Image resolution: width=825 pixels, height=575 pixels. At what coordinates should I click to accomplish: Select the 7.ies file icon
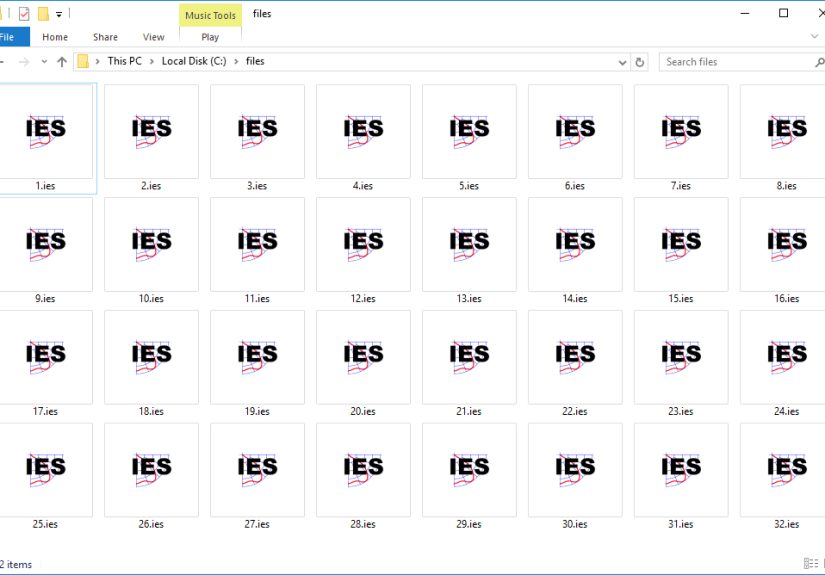pyautogui.click(x=681, y=132)
